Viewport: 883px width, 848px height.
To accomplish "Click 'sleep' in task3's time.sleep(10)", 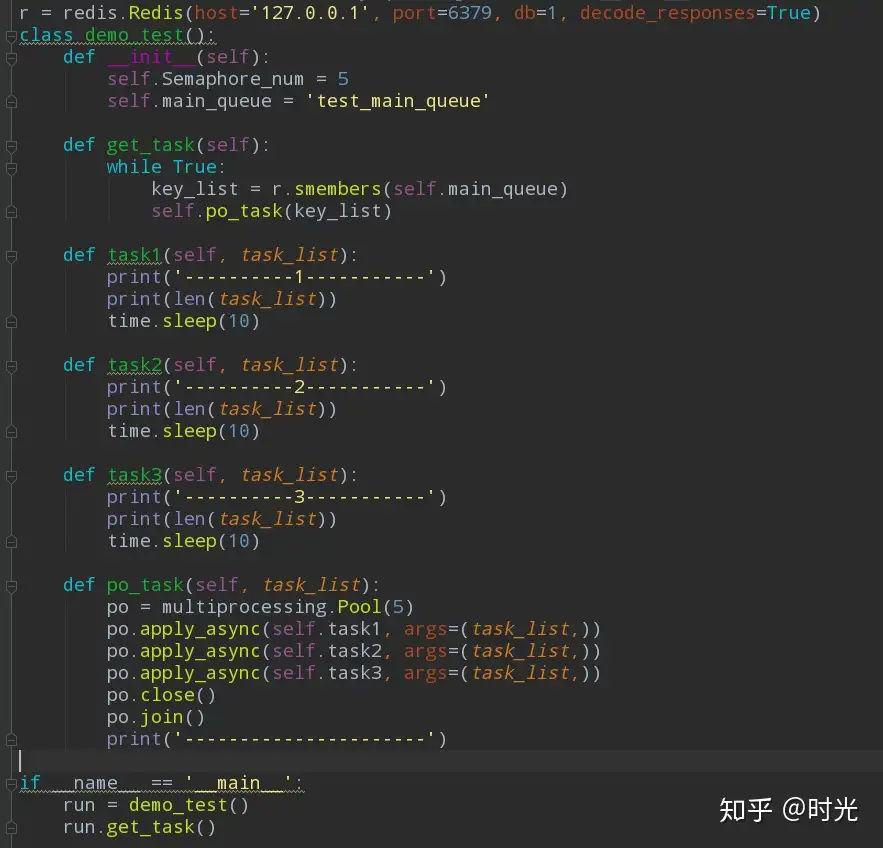I will (x=190, y=542).
